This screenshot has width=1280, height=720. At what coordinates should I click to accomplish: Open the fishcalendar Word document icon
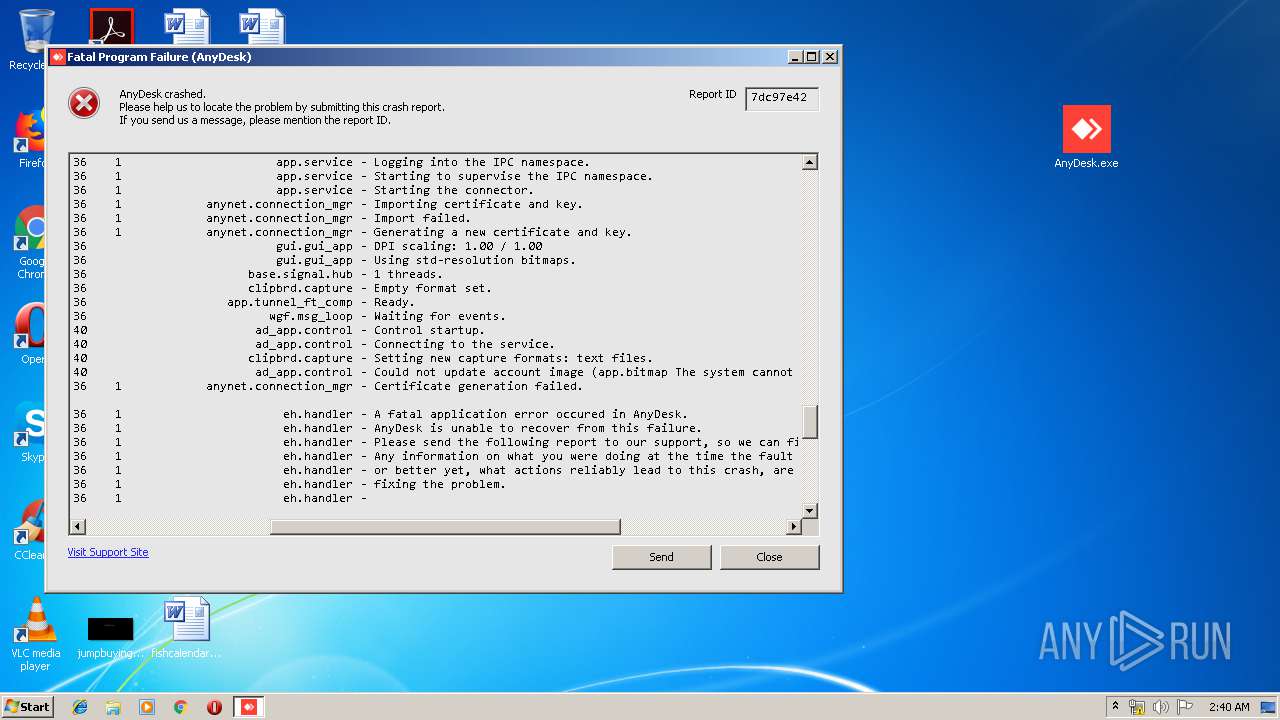(187, 628)
